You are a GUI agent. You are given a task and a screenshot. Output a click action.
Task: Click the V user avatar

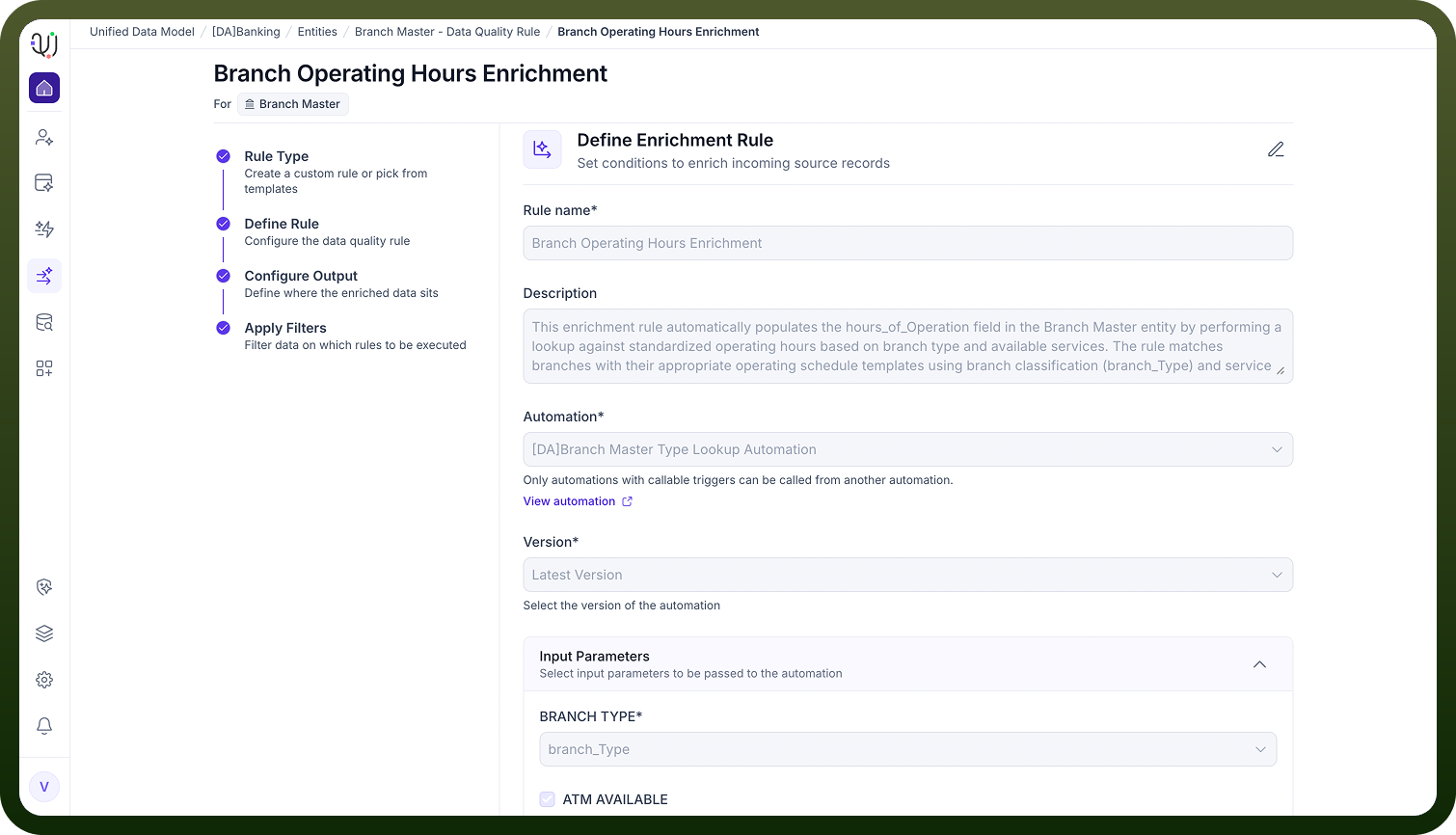44,787
